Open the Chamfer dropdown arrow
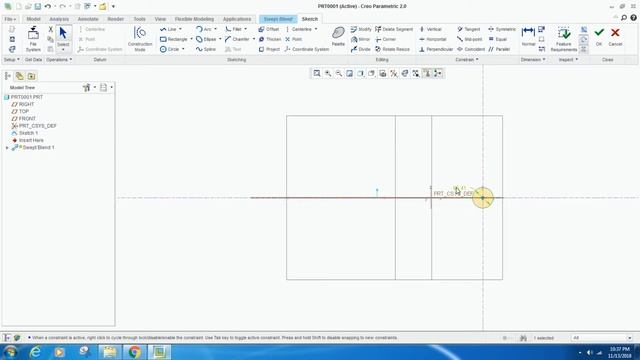Image resolution: width=640 pixels, height=360 pixels. click(x=253, y=39)
